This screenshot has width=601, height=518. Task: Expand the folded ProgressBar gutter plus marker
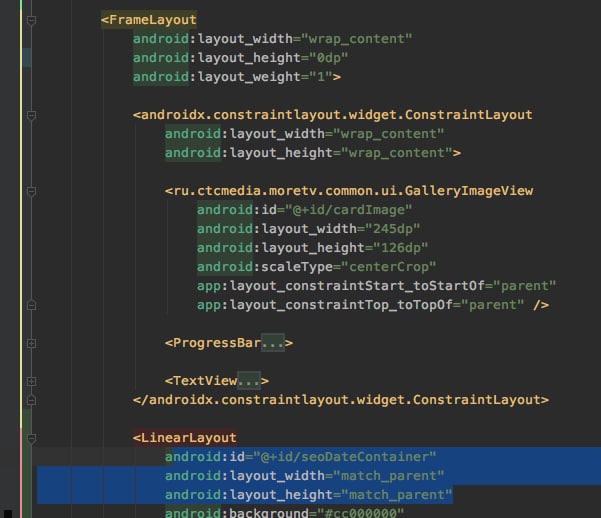31,343
